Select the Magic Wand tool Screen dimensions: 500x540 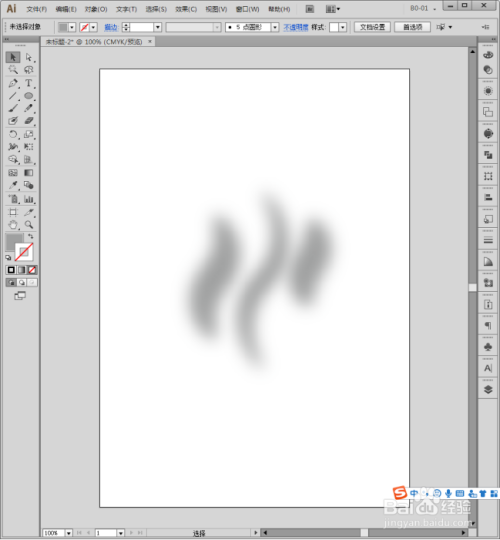[13, 70]
